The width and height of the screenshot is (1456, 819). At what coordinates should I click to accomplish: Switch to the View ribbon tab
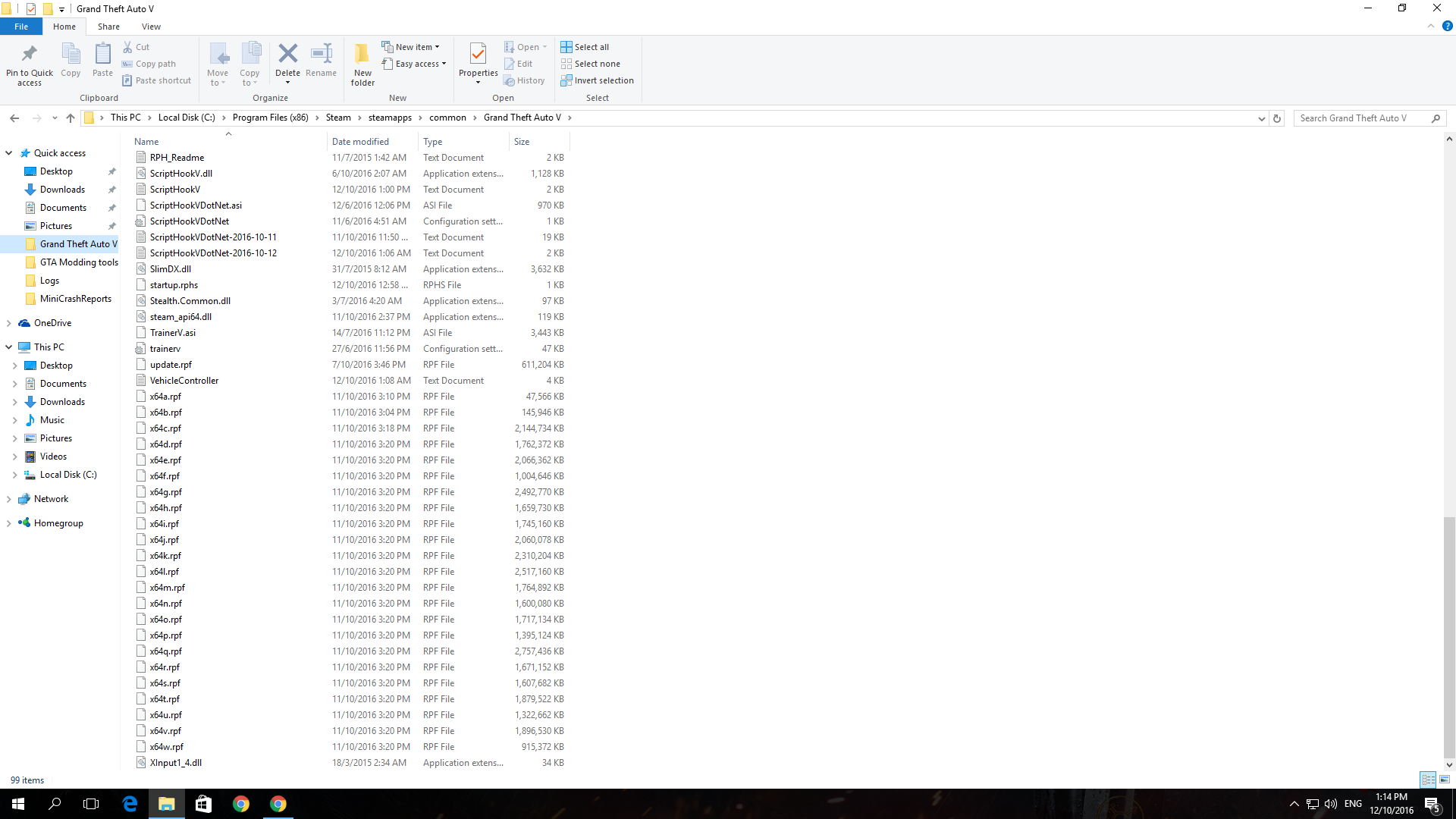coord(151,27)
